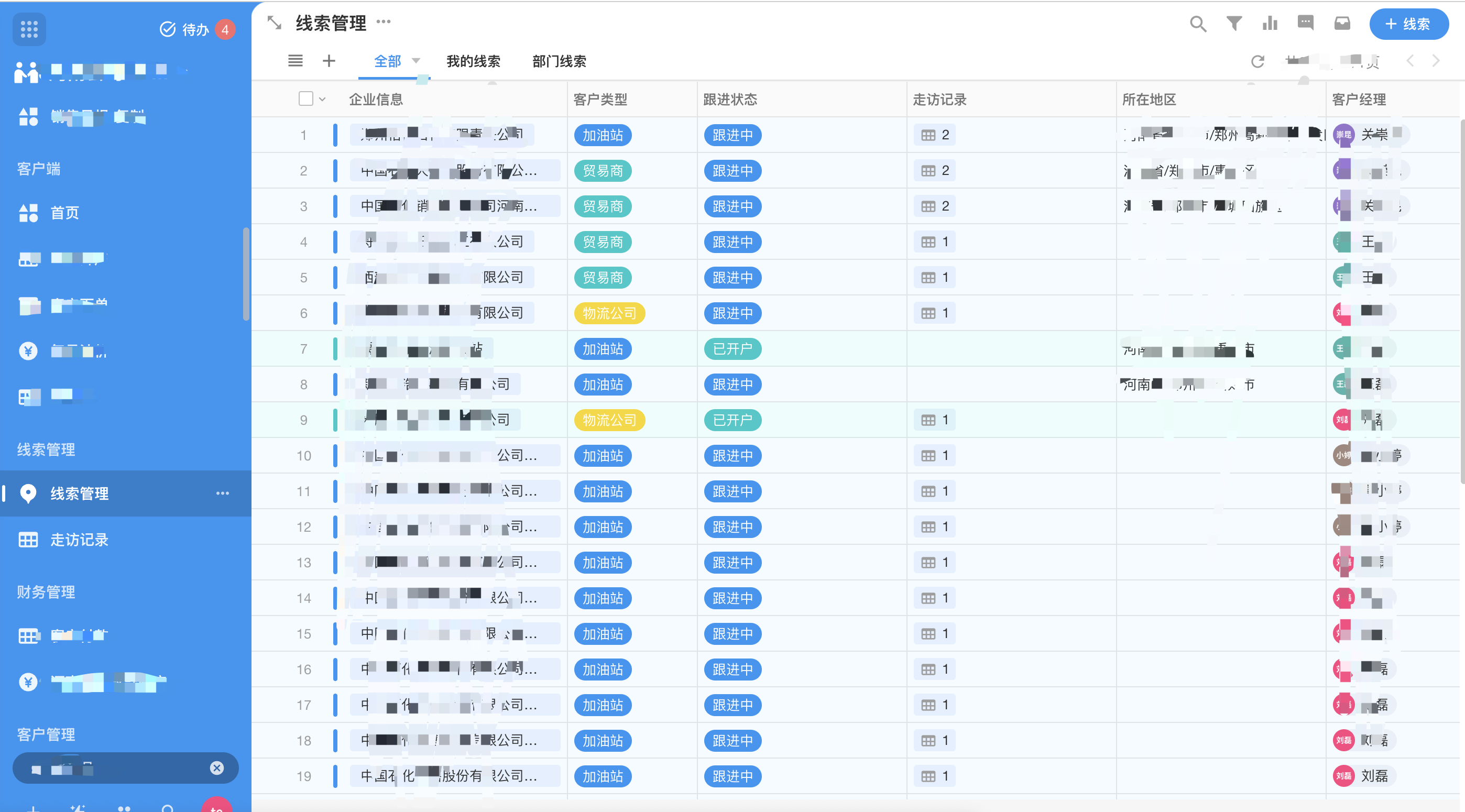The height and width of the screenshot is (812, 1465).
Task: Click 贸易商 tag in row 5
Action: pyautogui.click(x=603, y=278)
